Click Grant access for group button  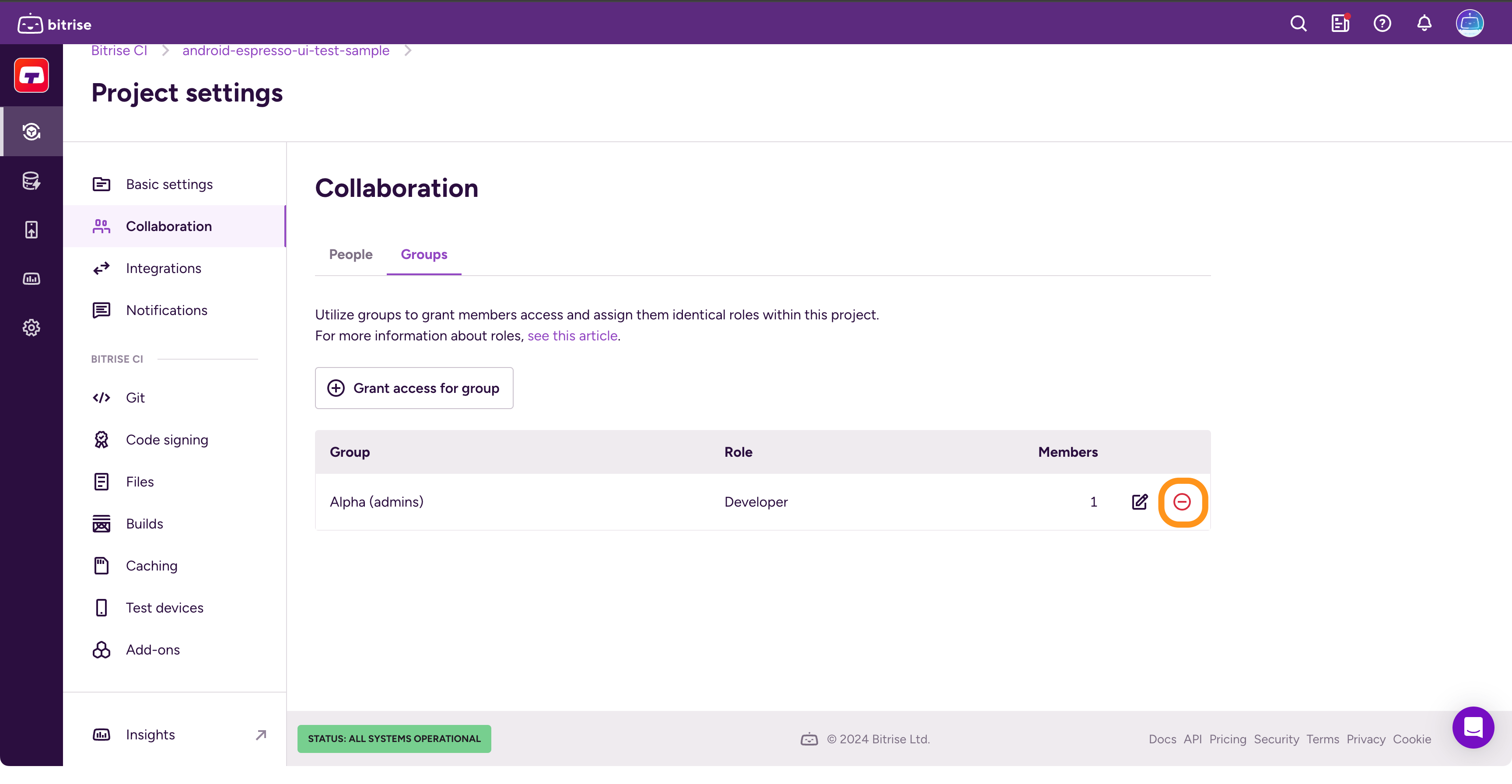(414, 388)
